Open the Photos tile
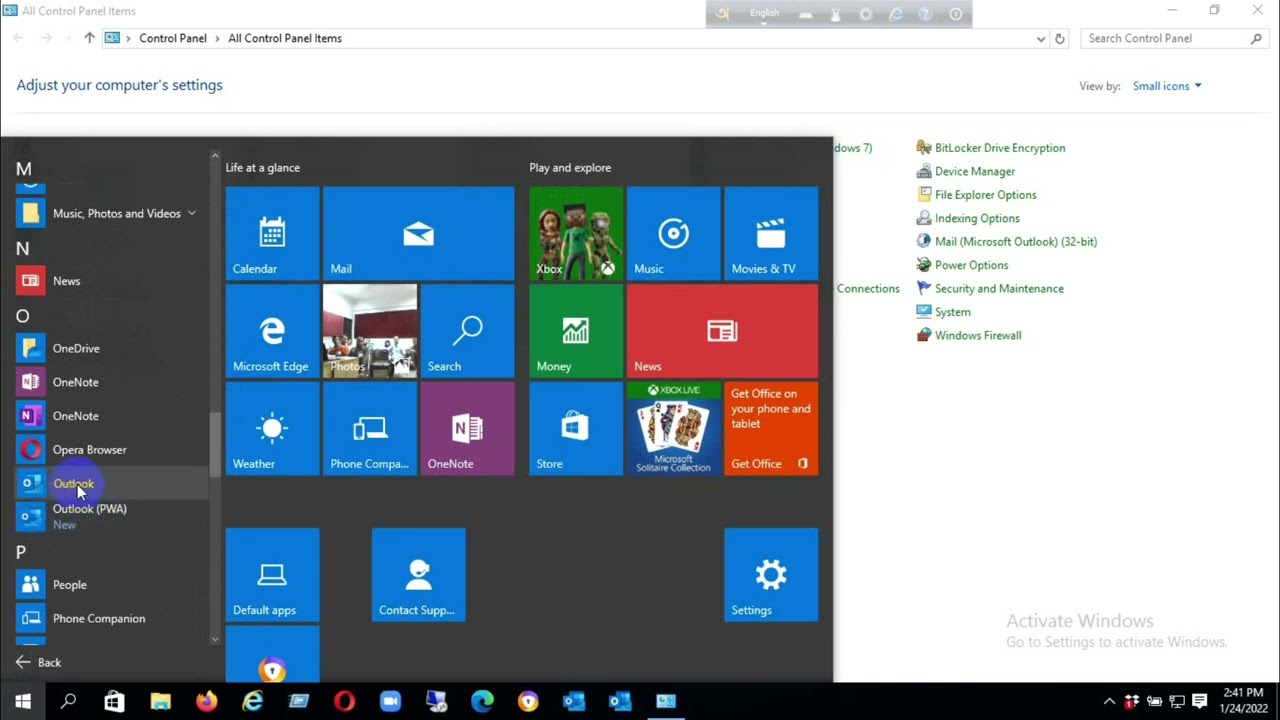This screenshot has width=1280, height=720. (x=370, y=331)
